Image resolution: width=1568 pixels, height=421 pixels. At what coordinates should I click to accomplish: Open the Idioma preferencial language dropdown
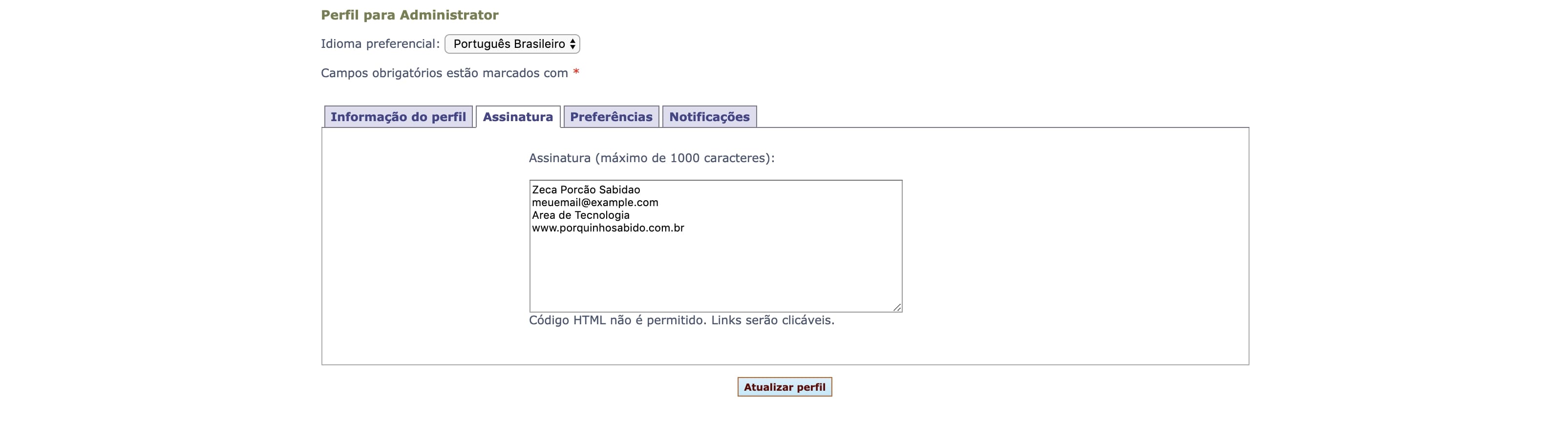511,44
